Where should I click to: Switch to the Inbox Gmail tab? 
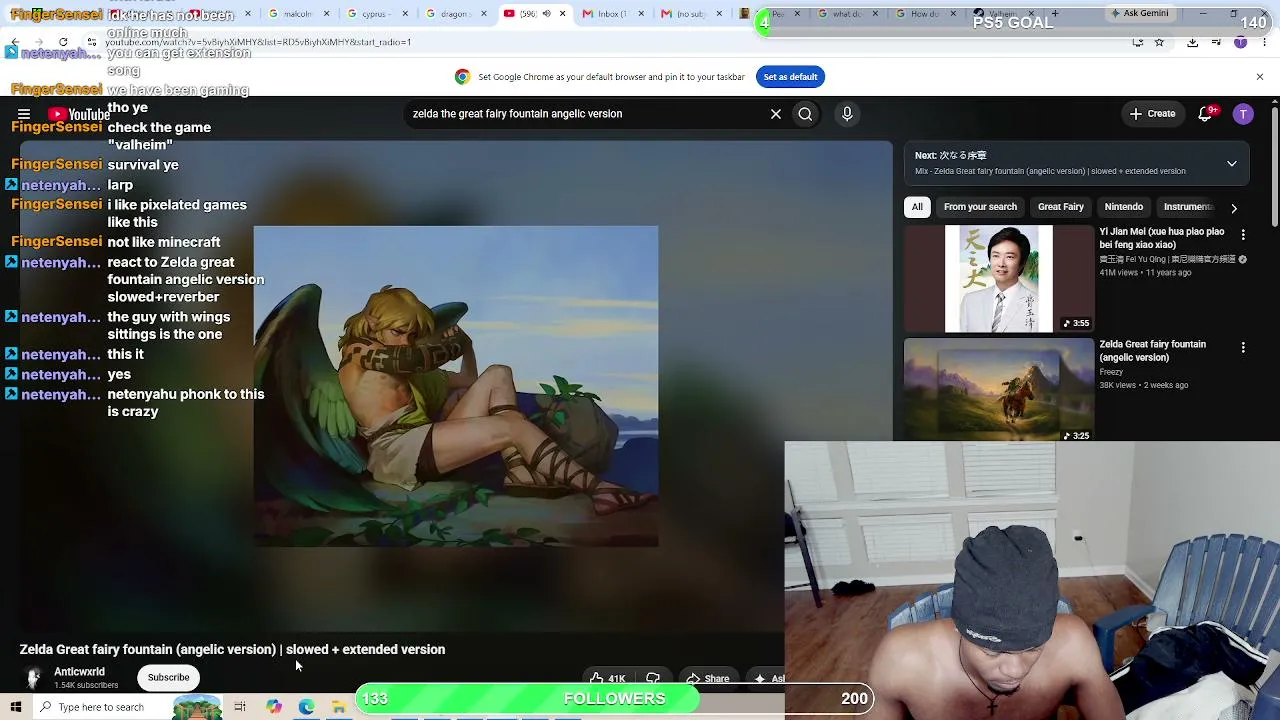coord(612,14)
